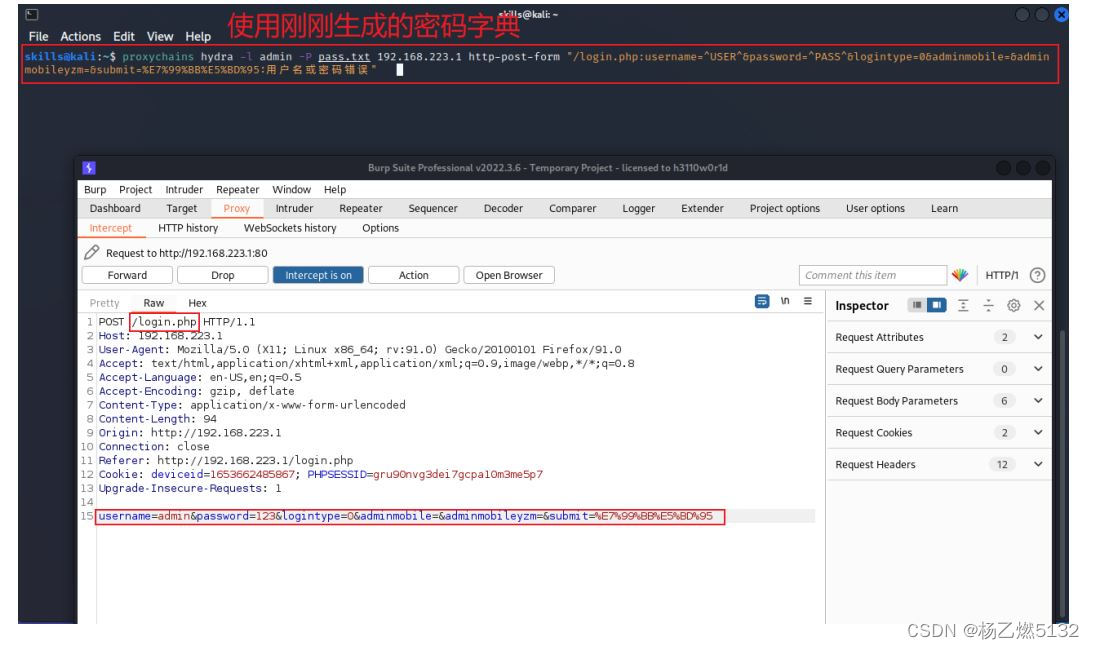Click the pencil edit-target icon beside request URL
This screenshot has height=649, width=1094.
click(91, 253)
